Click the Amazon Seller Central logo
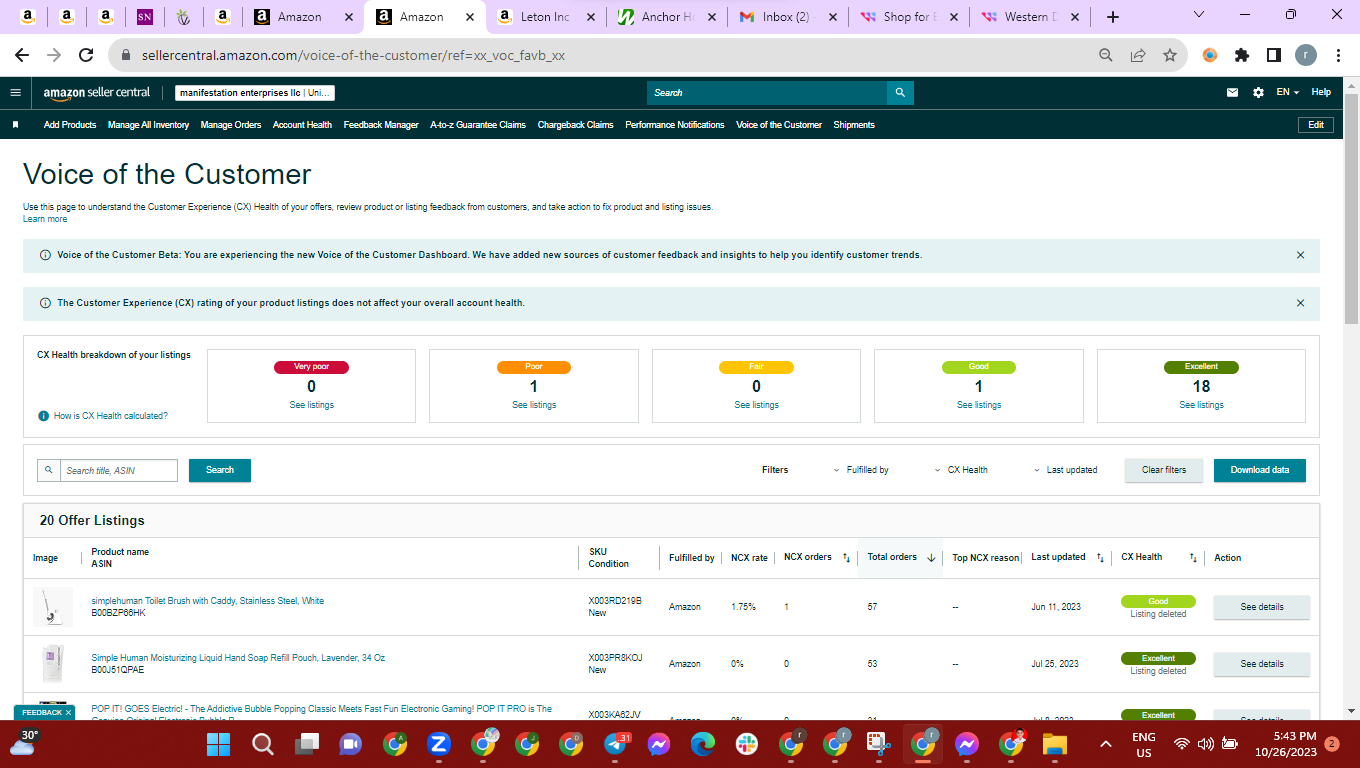 click(96, 92)
